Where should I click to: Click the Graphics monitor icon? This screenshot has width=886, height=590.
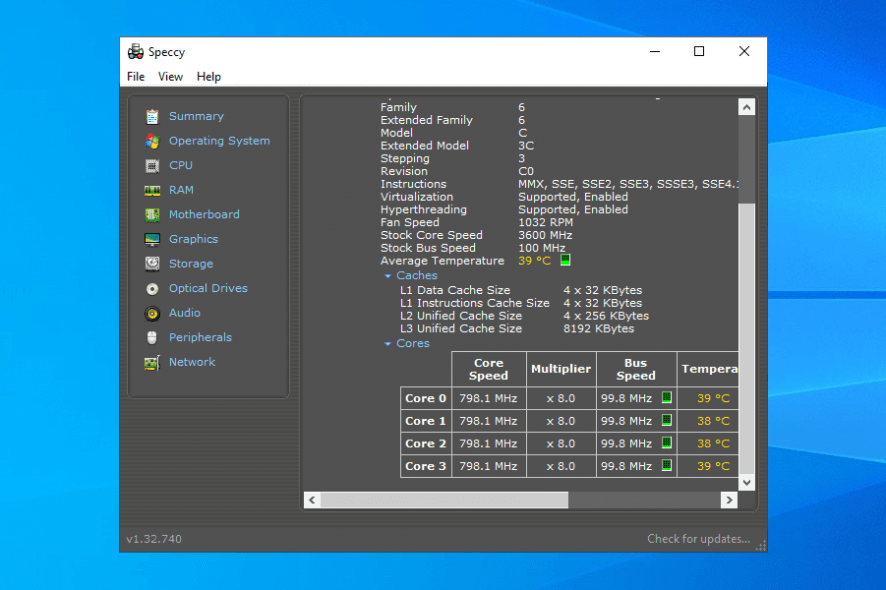pyautogui.click(x=152, y=240)
